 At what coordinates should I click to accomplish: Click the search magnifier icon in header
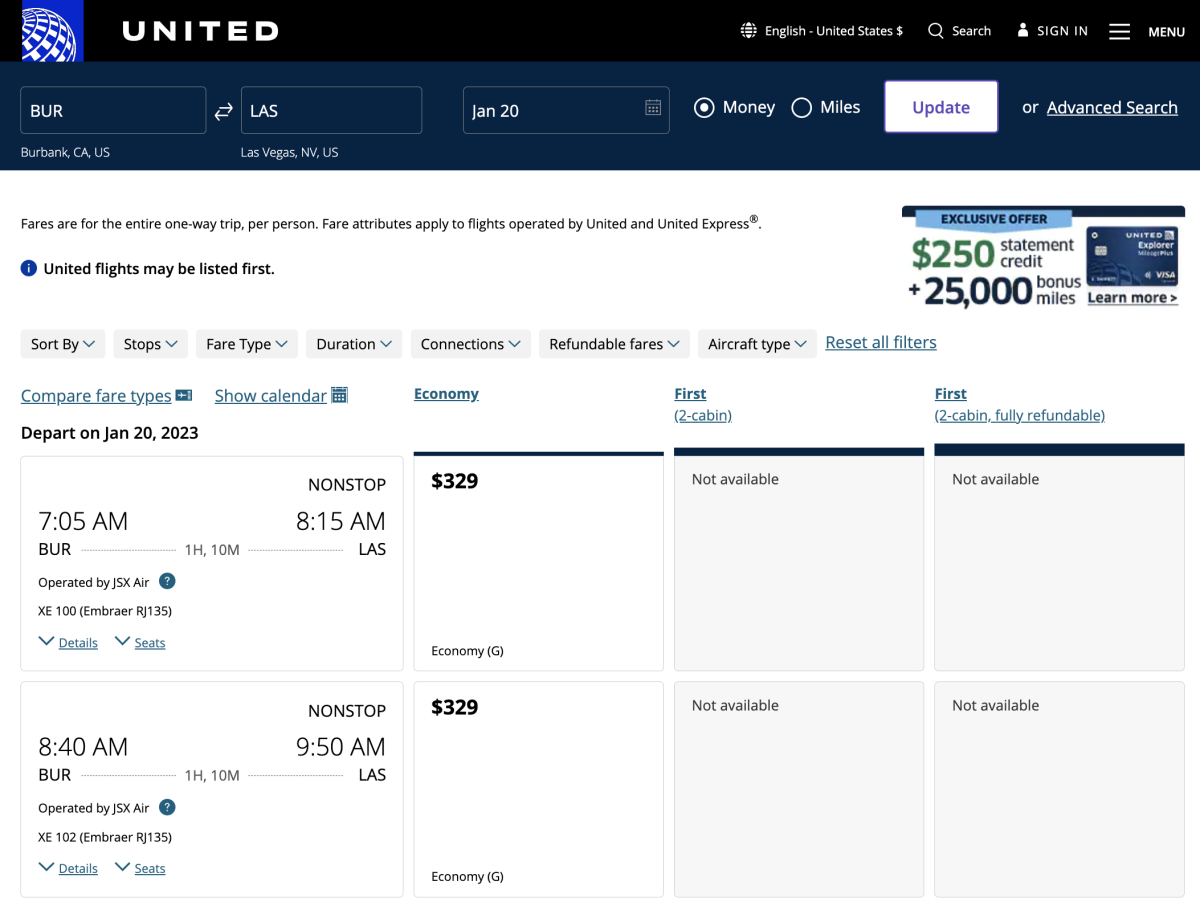[x=936, y=31]
